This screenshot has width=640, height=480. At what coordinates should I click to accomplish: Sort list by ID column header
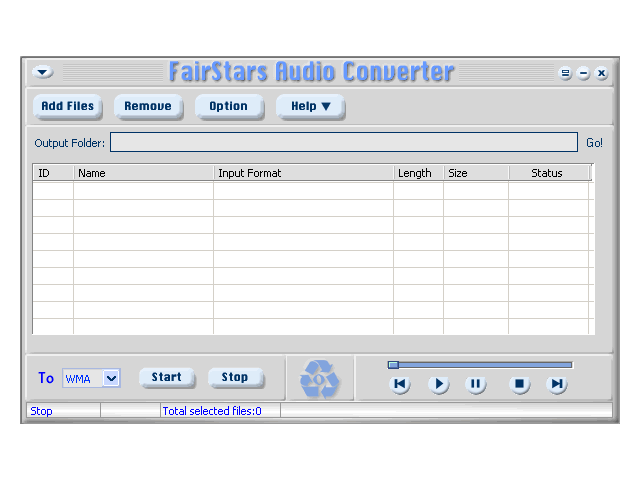tap(53, 173)
